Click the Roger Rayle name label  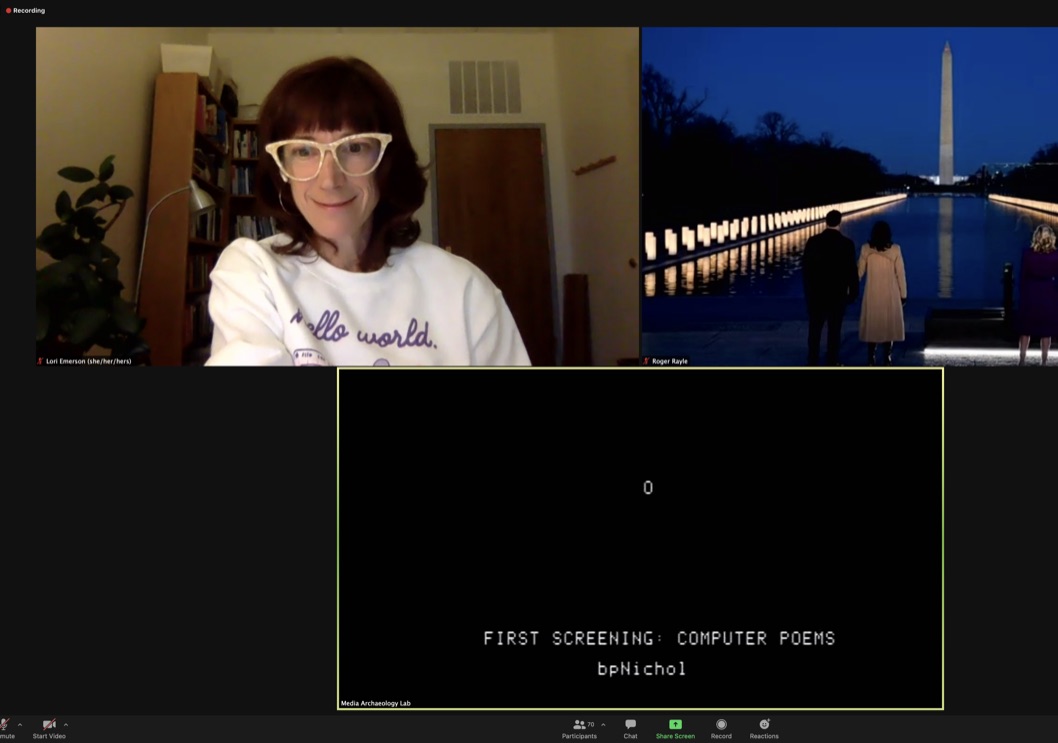(670, 361)
